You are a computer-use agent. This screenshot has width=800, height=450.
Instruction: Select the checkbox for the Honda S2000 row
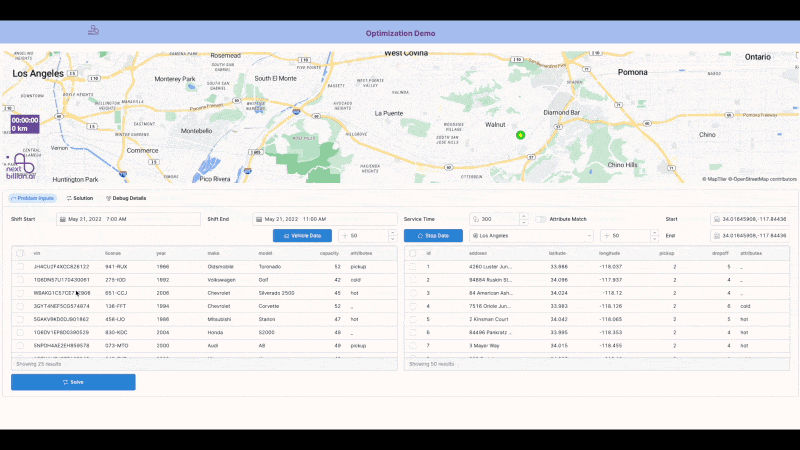[x=20, y=332]
